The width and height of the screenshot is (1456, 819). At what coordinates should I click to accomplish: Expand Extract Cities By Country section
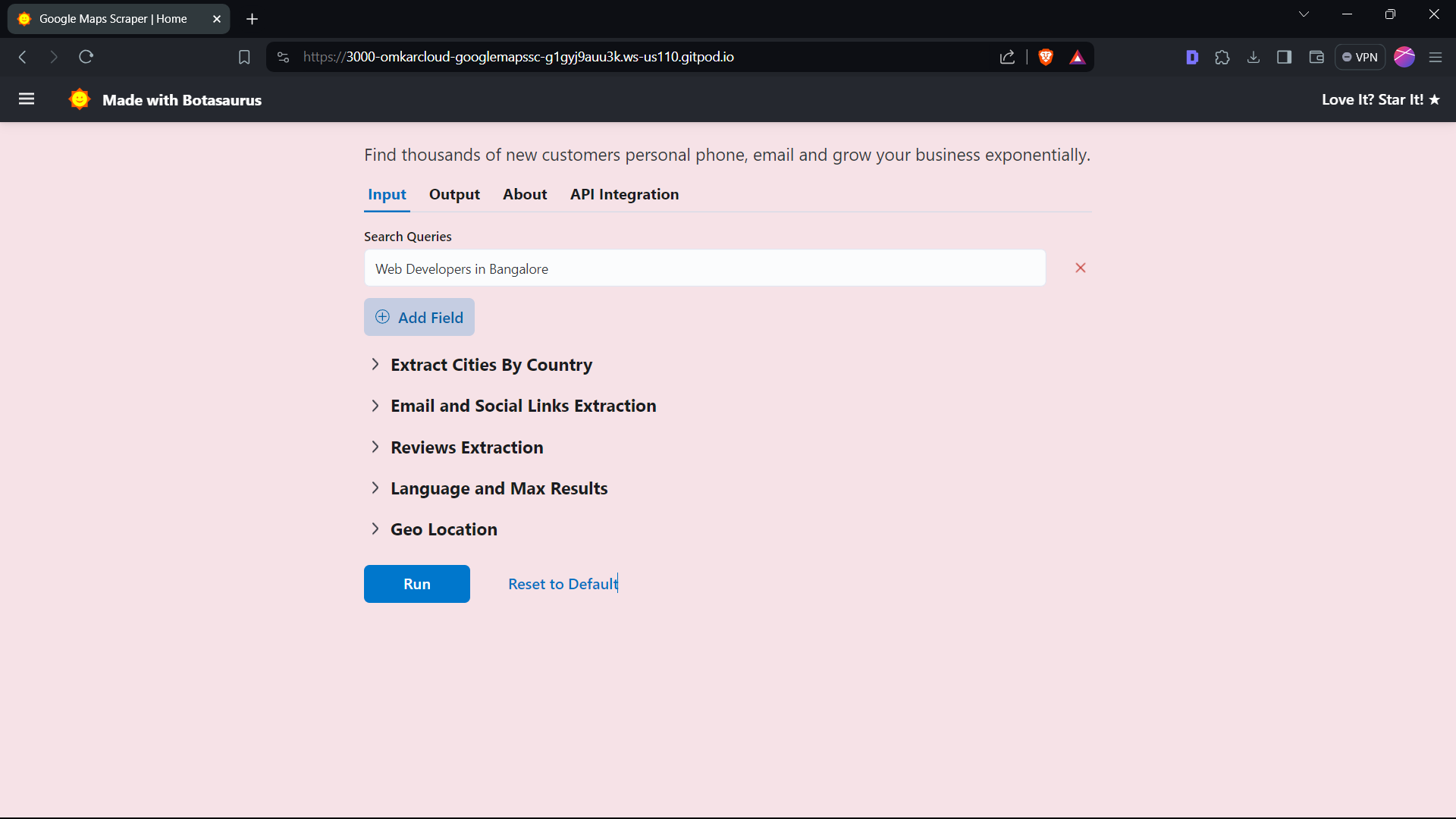491,365
